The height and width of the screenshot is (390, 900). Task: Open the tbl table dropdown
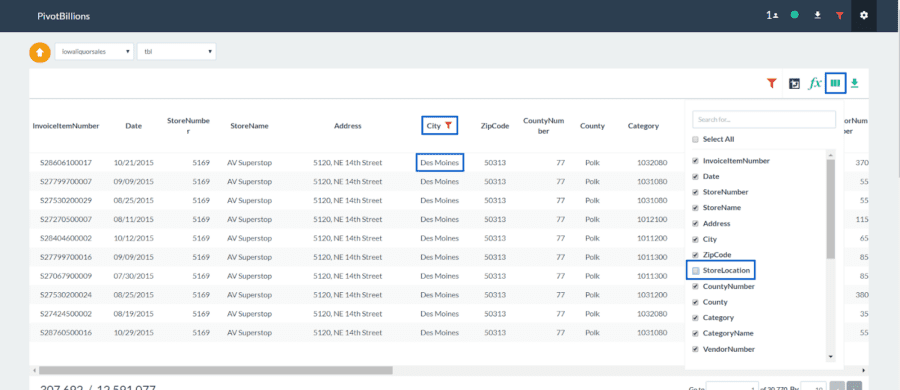pos(177,52)
